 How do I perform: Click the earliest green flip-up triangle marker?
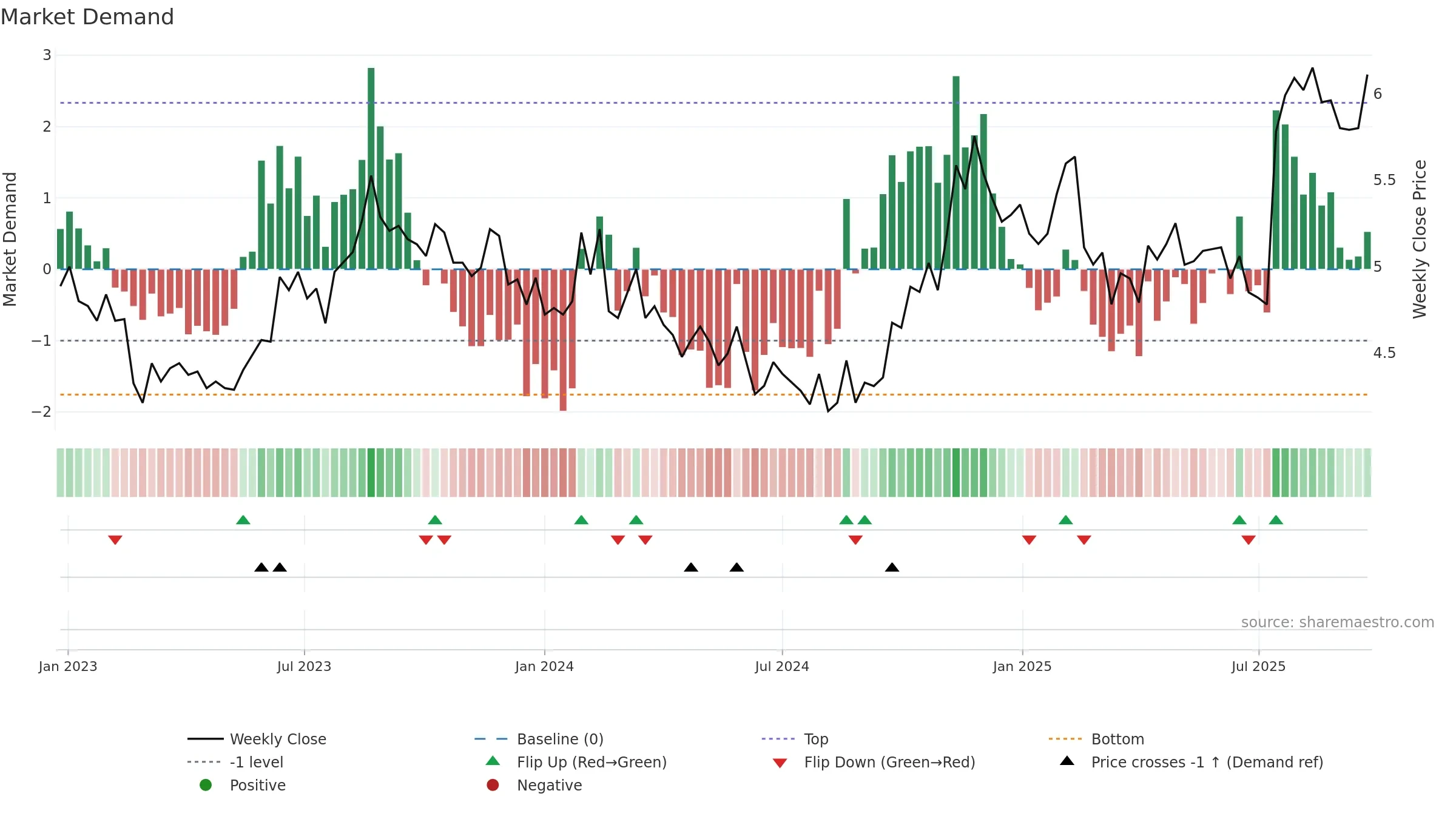tap(243, 520)
